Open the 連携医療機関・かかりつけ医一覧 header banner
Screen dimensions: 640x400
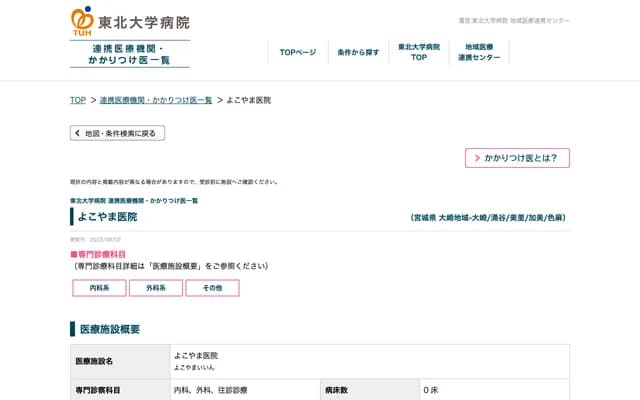click(130, 54)
